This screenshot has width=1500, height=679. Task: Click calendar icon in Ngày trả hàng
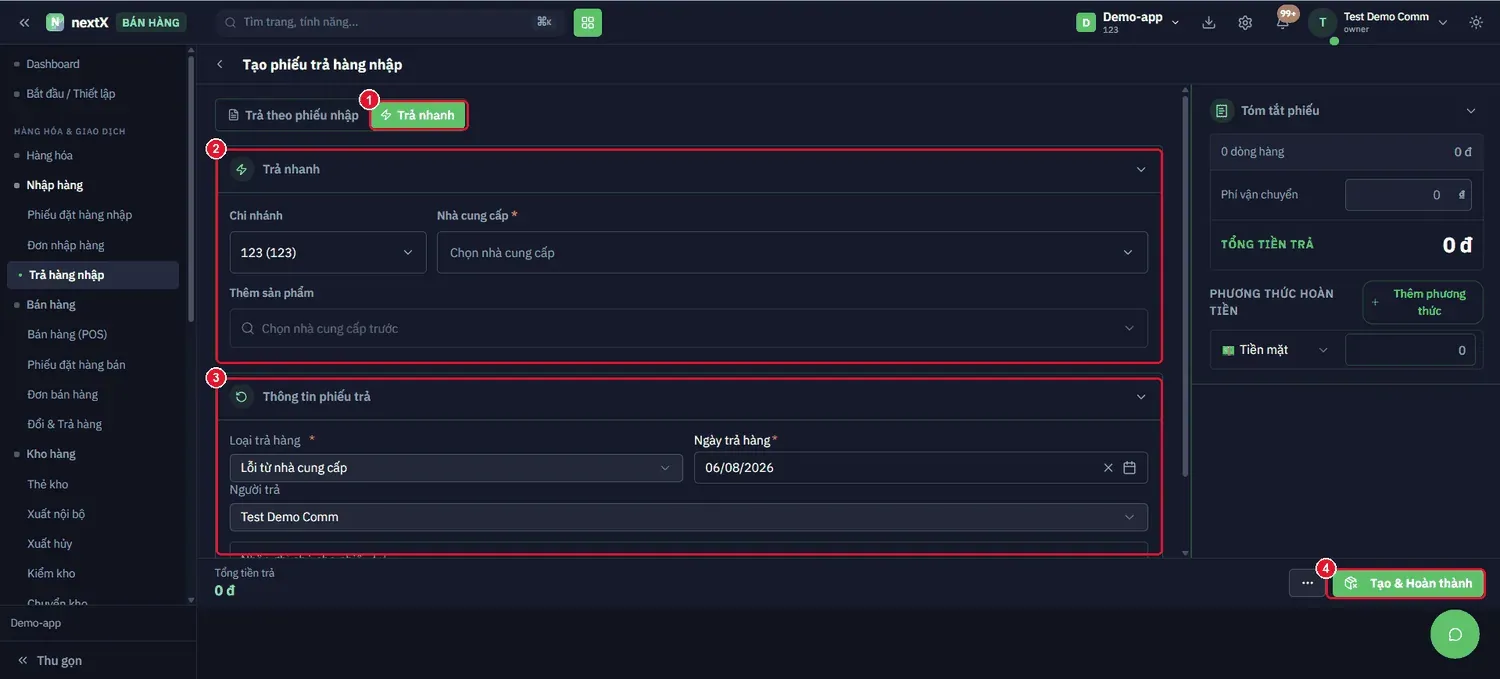(x=1130, y=468)
